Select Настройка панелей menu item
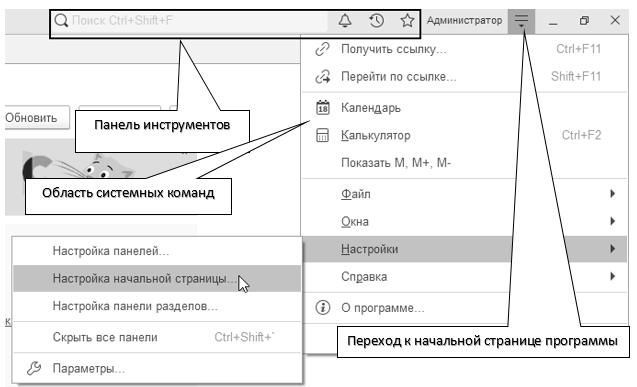This screenshot has width=637, height=387. coord(157,251)
